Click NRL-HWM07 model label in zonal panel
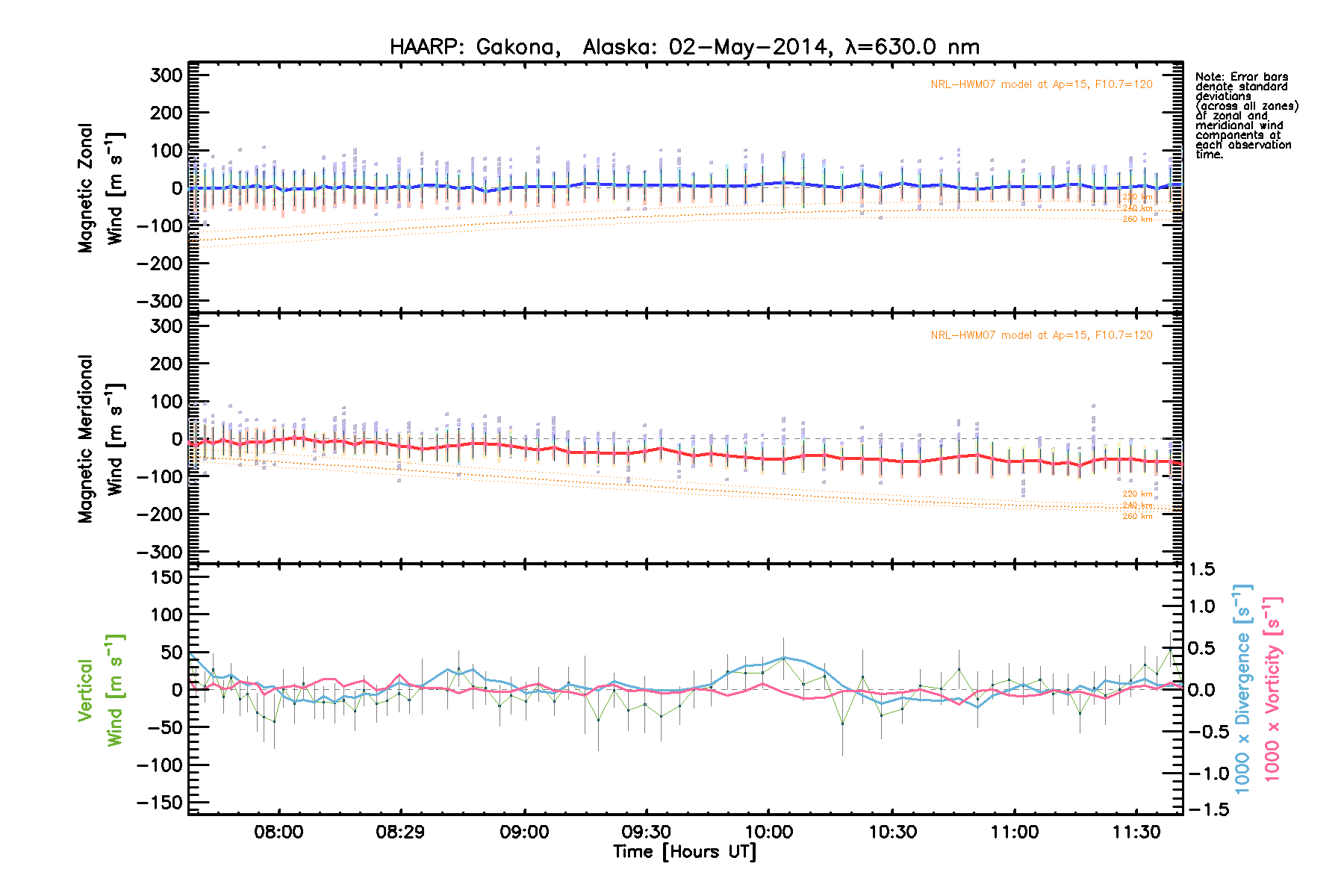This screenshot has height=896, width=1344. 1041,84
